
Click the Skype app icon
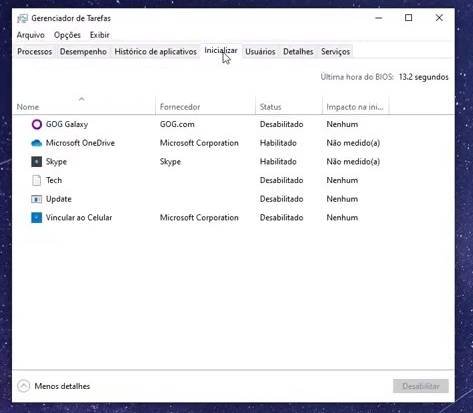tap(37, 162)
